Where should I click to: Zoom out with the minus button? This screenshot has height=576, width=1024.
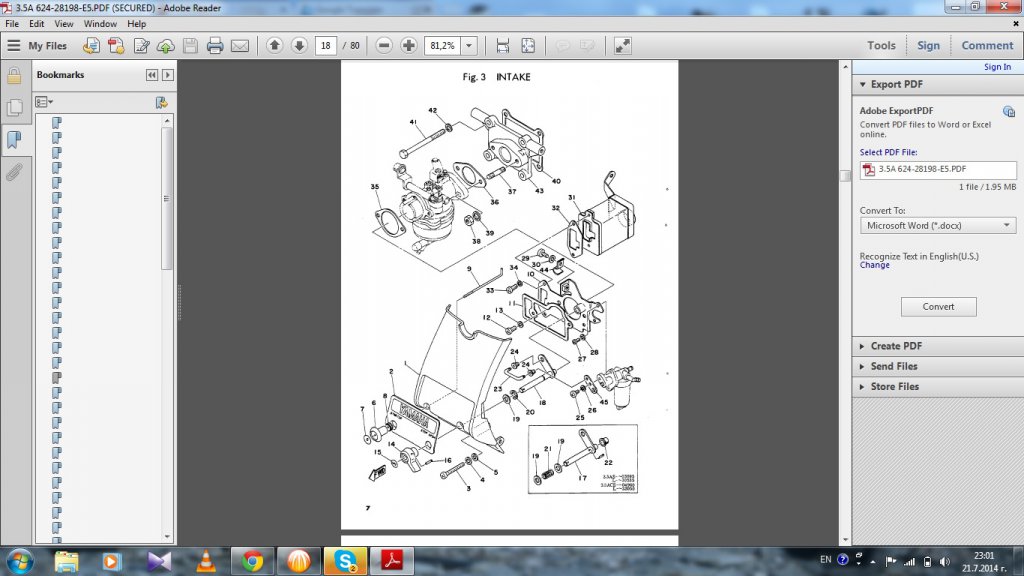384,46
